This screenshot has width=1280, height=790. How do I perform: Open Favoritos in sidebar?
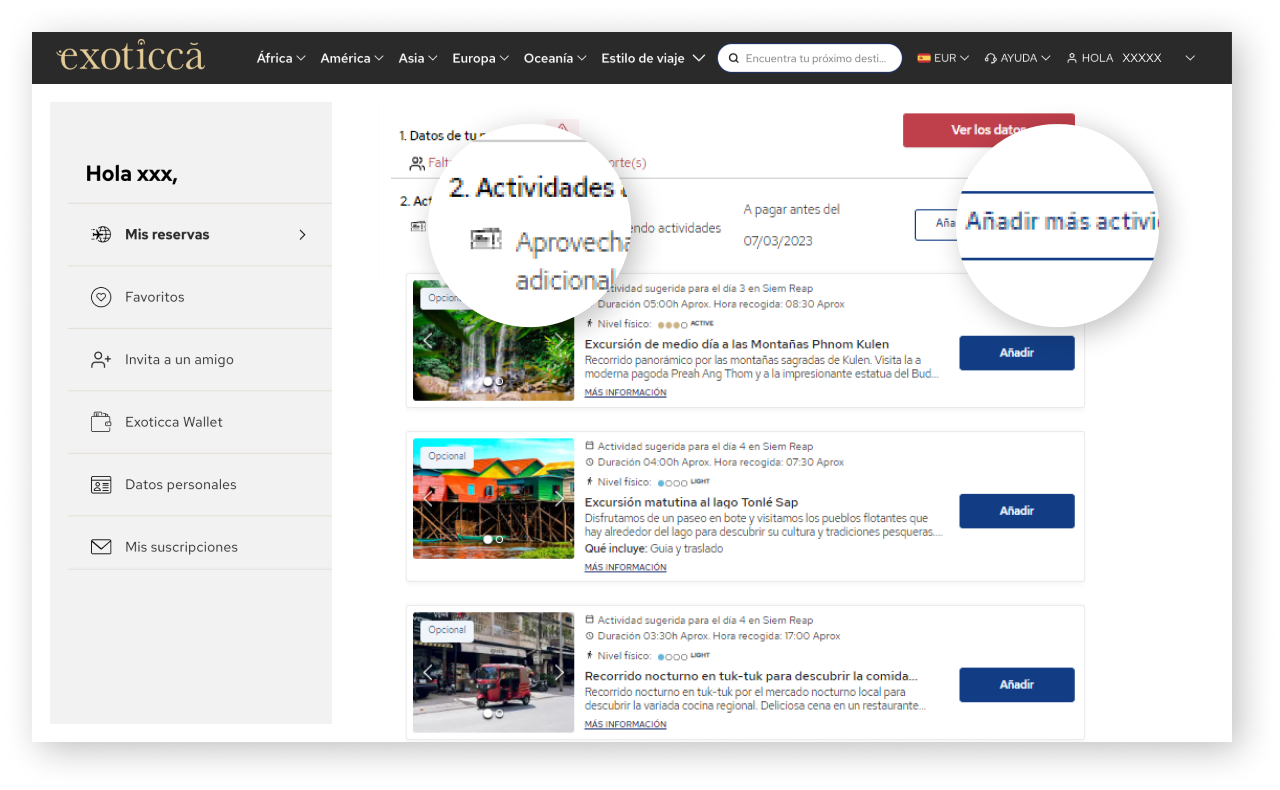tap(199, 297)
